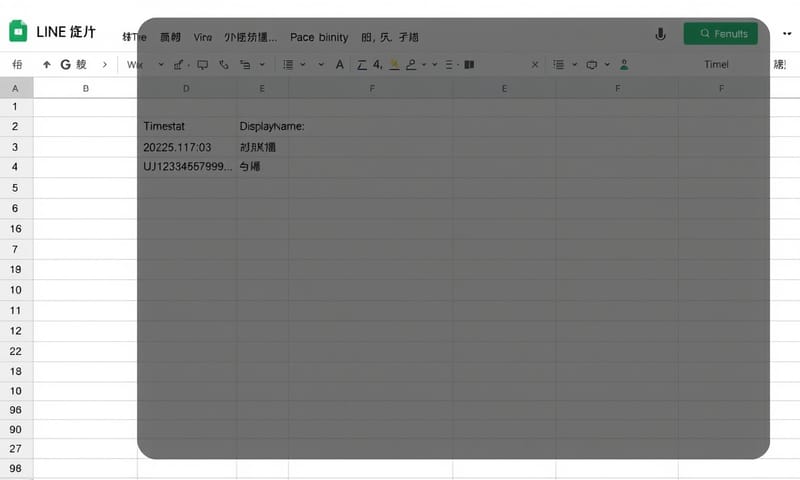The image size is (800, 480).
Task: Click the up arrow icon in toolbar
Action: 47,64
